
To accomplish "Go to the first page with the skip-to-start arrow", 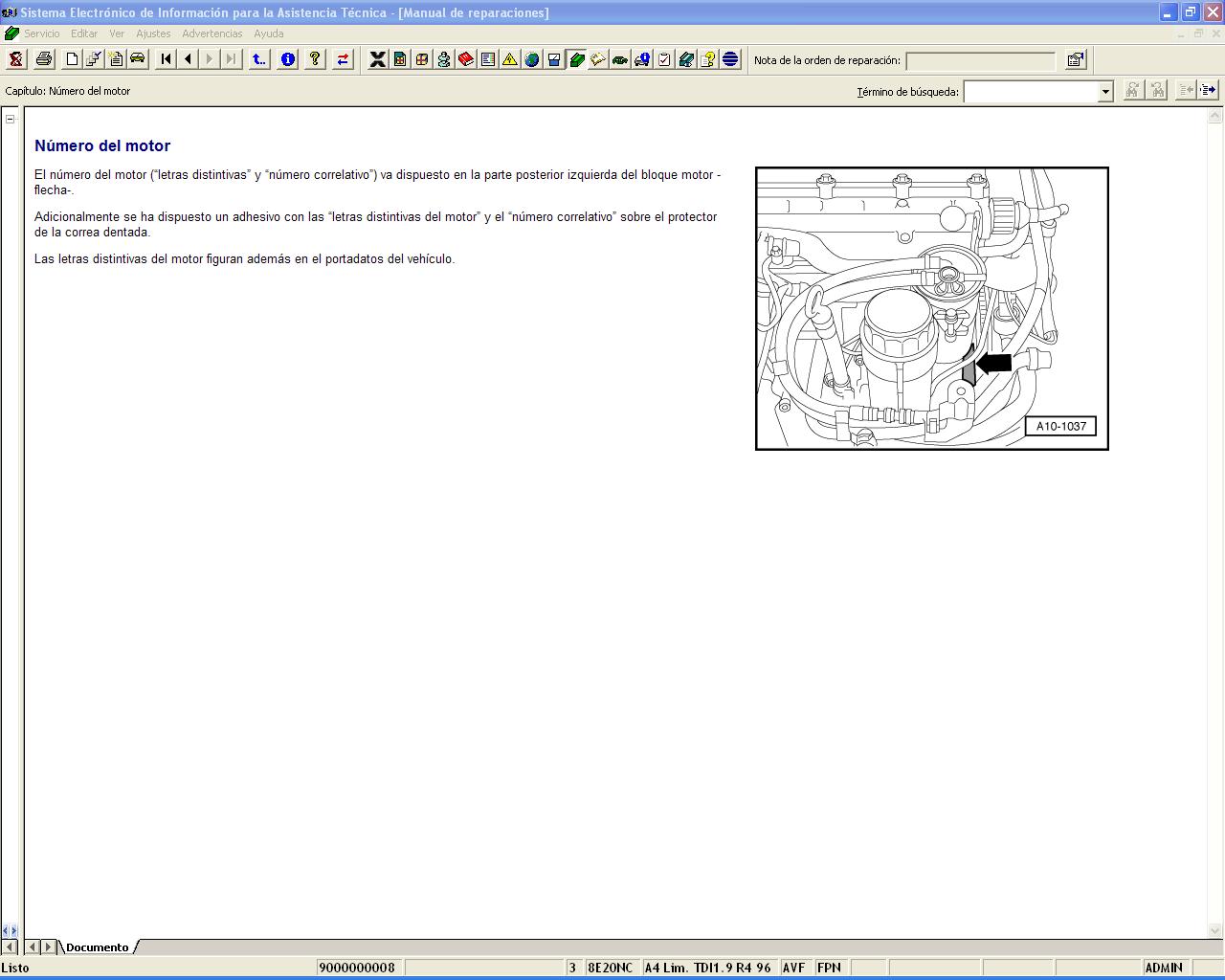I will 167,59.
